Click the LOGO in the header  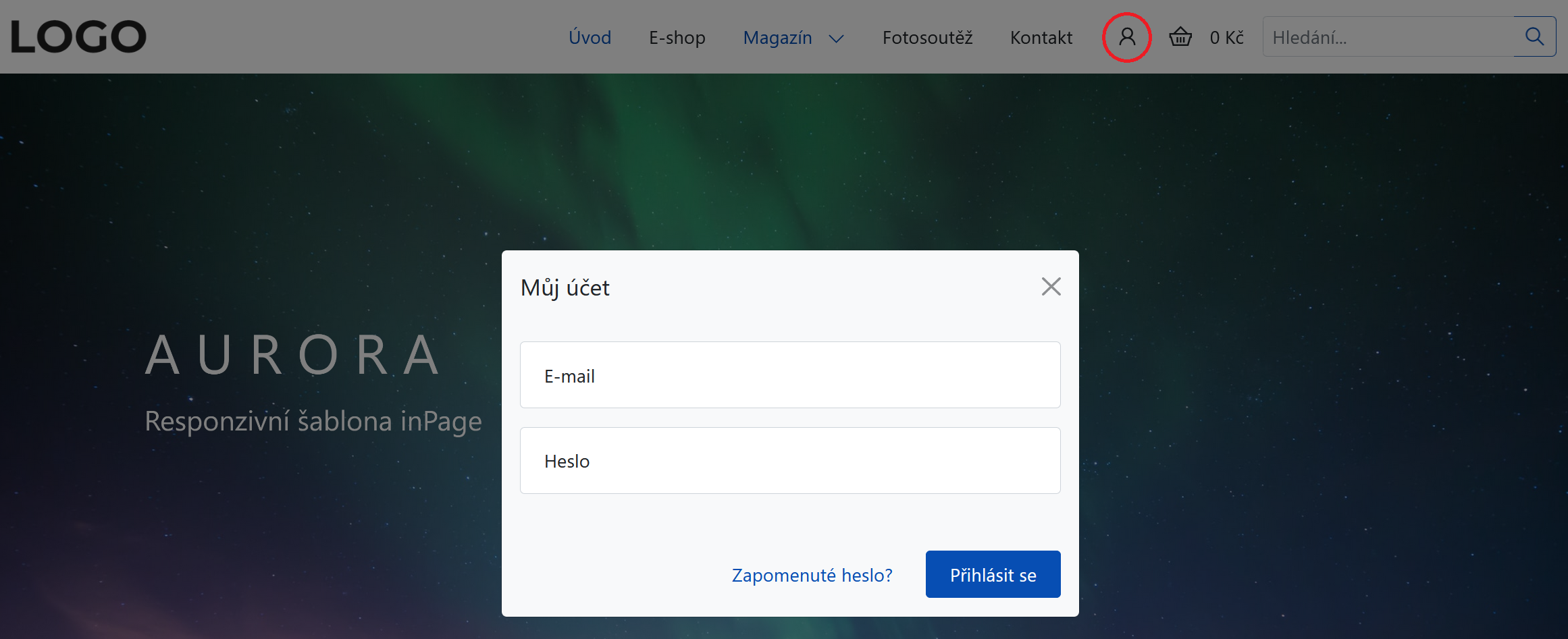[78, 37]
